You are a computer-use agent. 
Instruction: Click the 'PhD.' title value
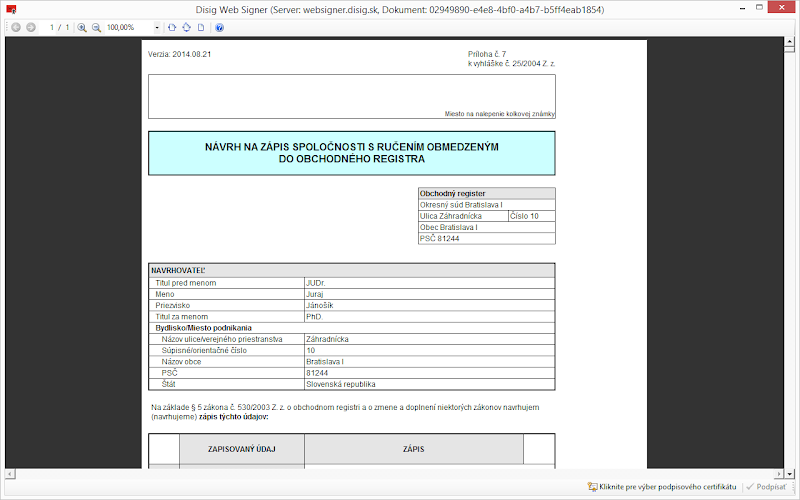coord(314,316)
